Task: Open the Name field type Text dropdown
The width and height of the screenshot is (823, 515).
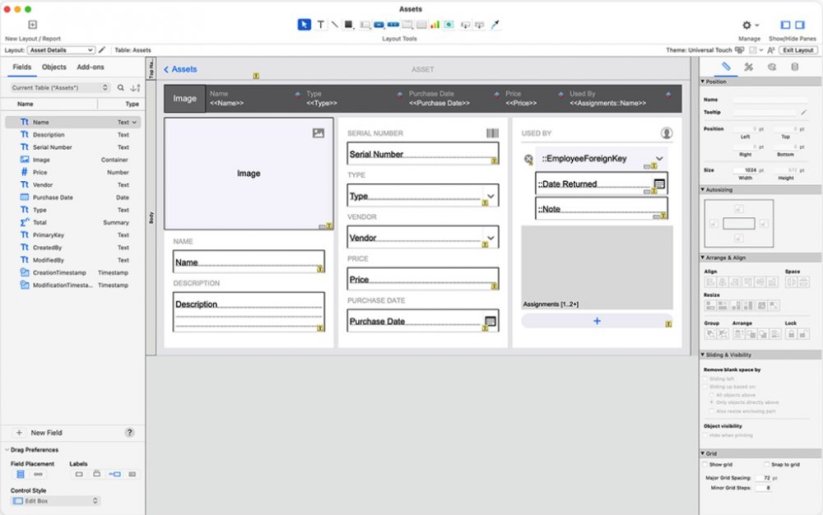Action: coord(127,122)
